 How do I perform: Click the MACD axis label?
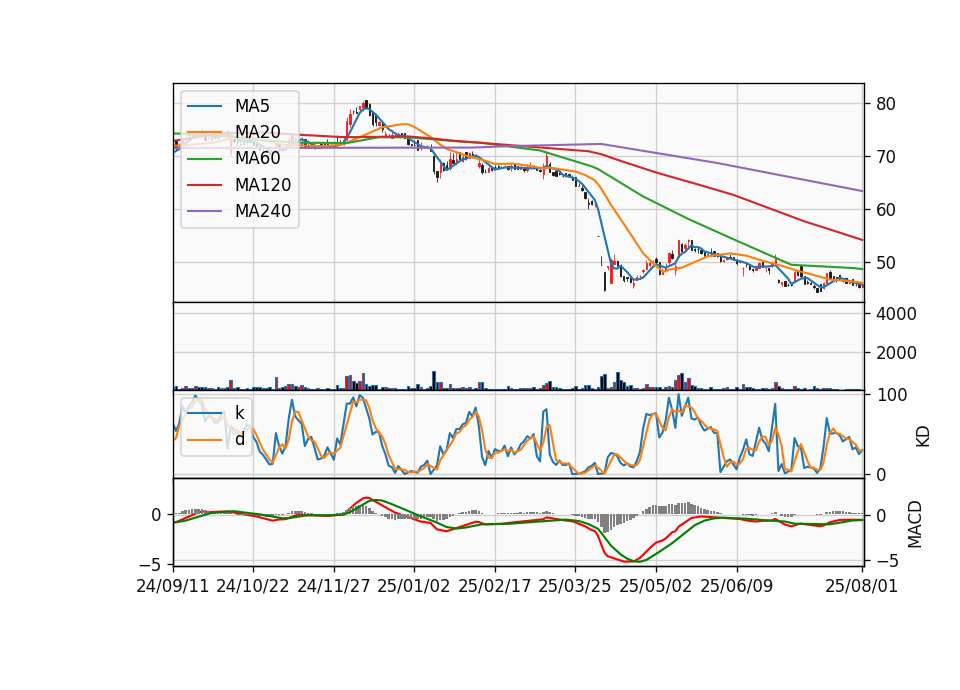pos(914,524)
